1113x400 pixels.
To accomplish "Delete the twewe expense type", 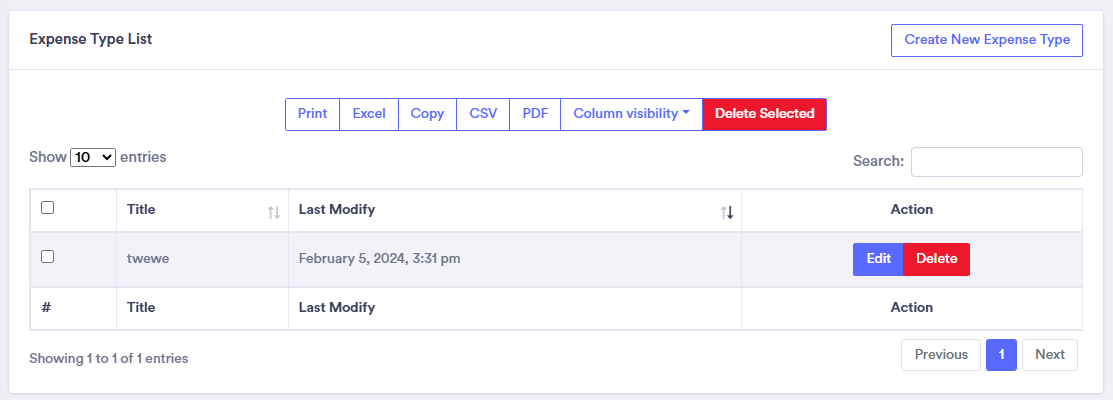I will click(x=936, y=259).
